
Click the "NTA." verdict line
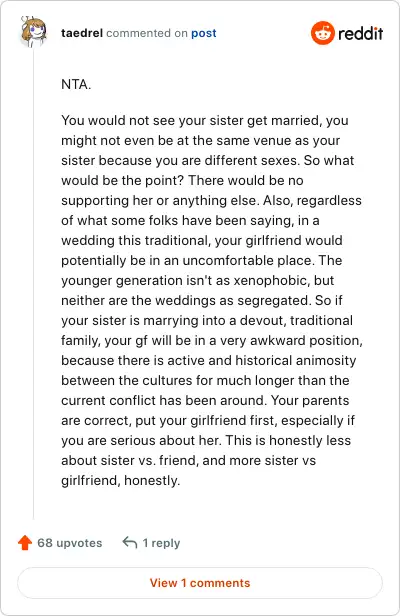76,84
